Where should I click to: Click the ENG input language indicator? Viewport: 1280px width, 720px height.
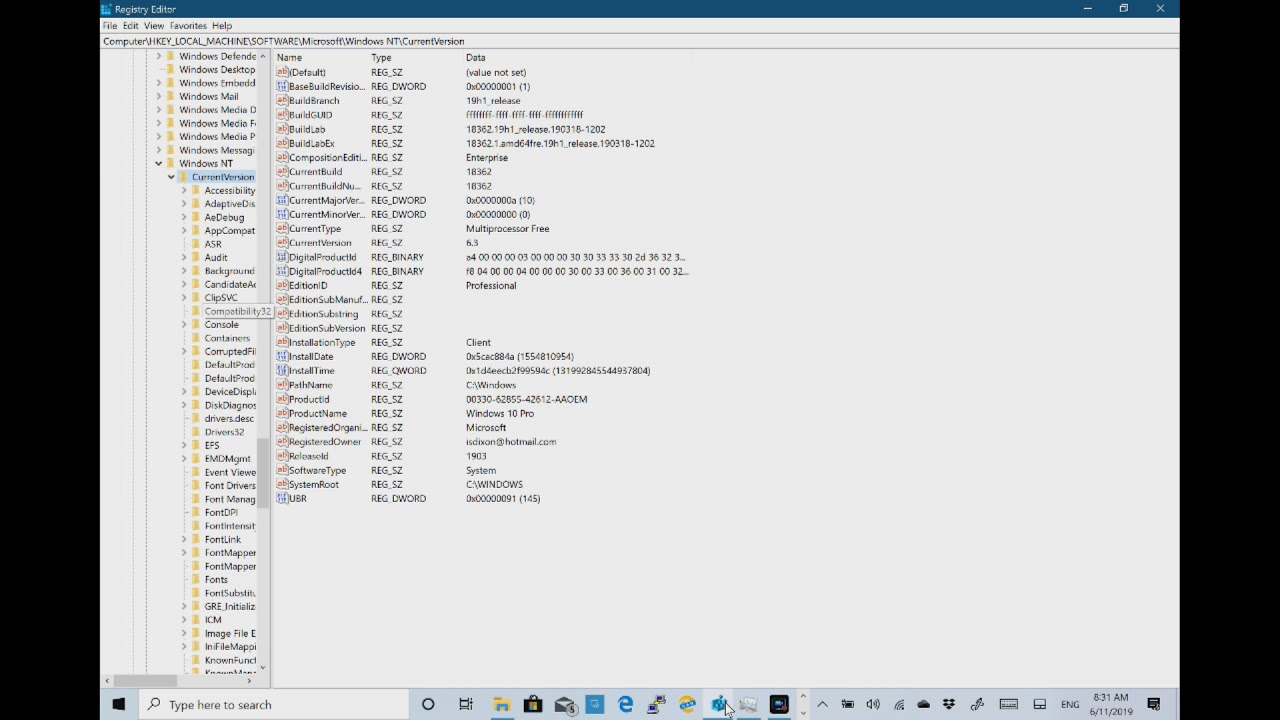(1070, 705)
